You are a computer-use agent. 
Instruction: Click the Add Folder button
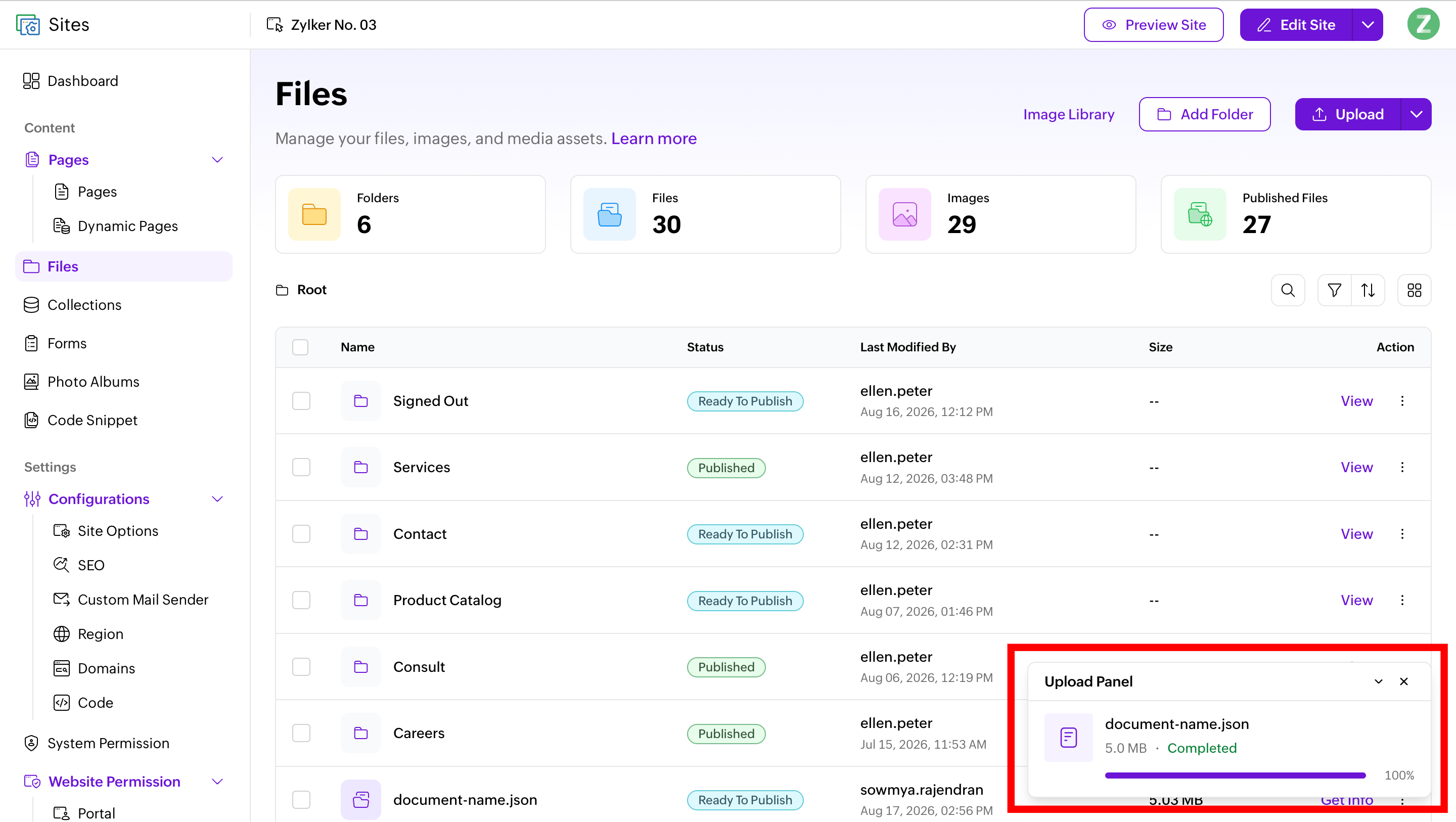tap(1204, 114)
